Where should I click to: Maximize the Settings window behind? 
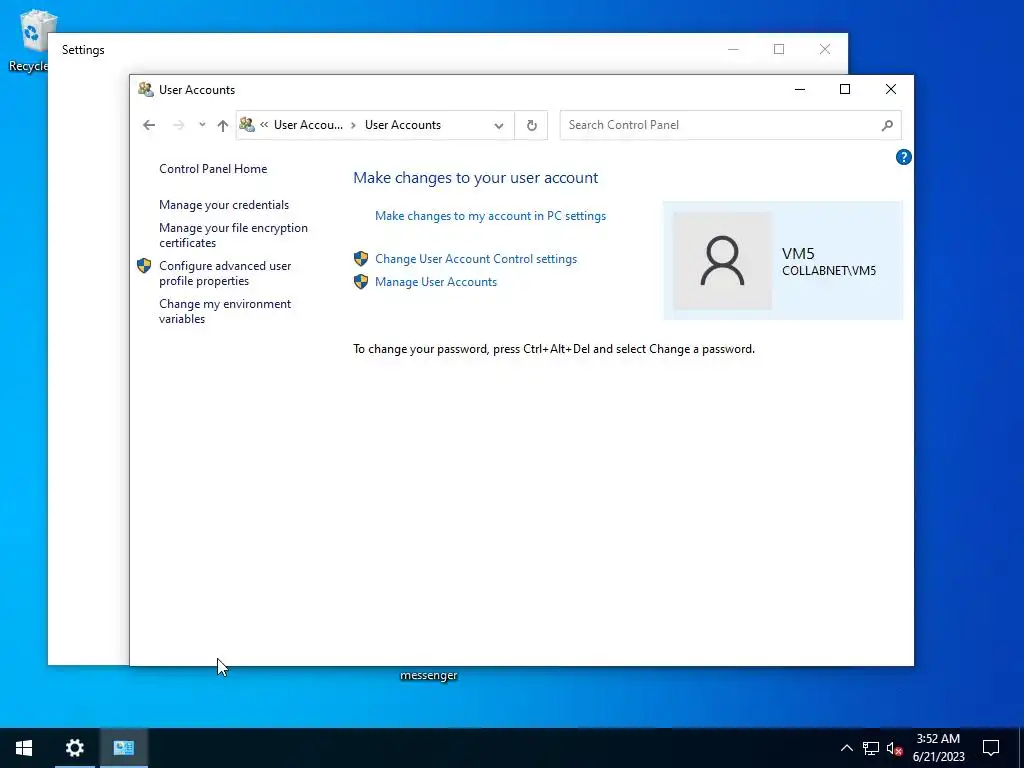click(x=778, y=49)
